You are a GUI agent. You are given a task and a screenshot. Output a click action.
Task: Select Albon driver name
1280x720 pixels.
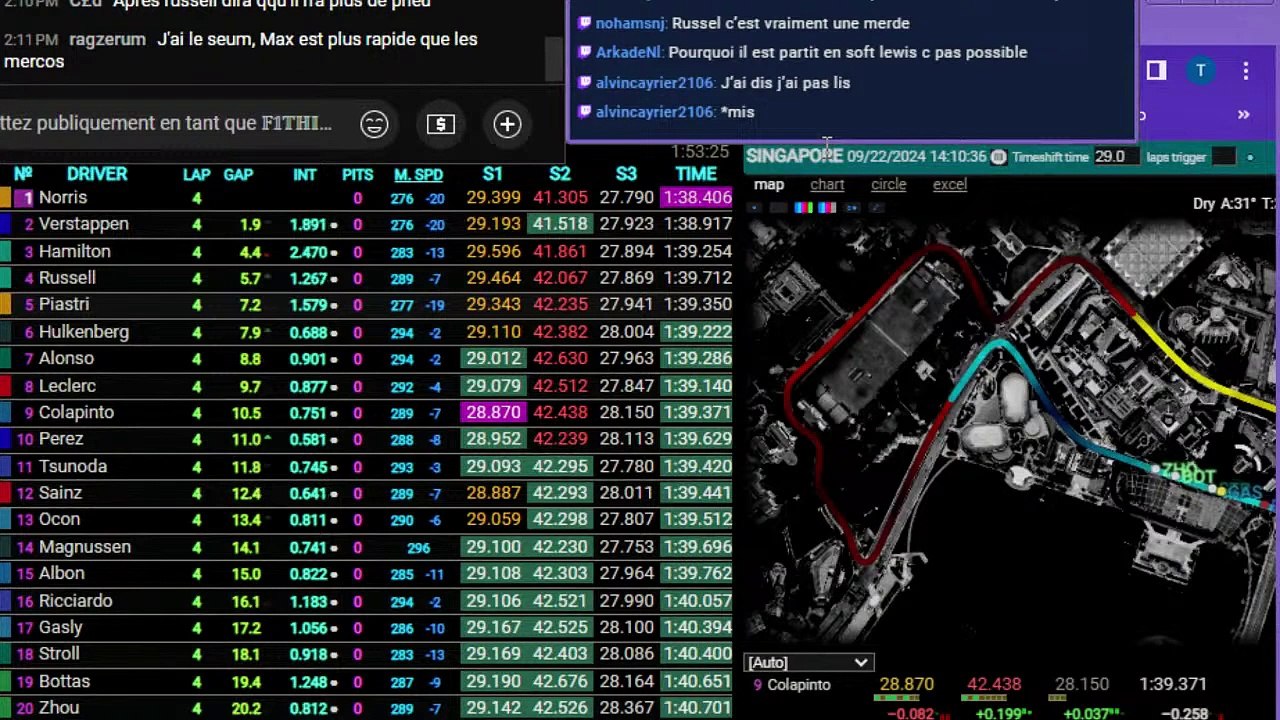tap(61, 573)
